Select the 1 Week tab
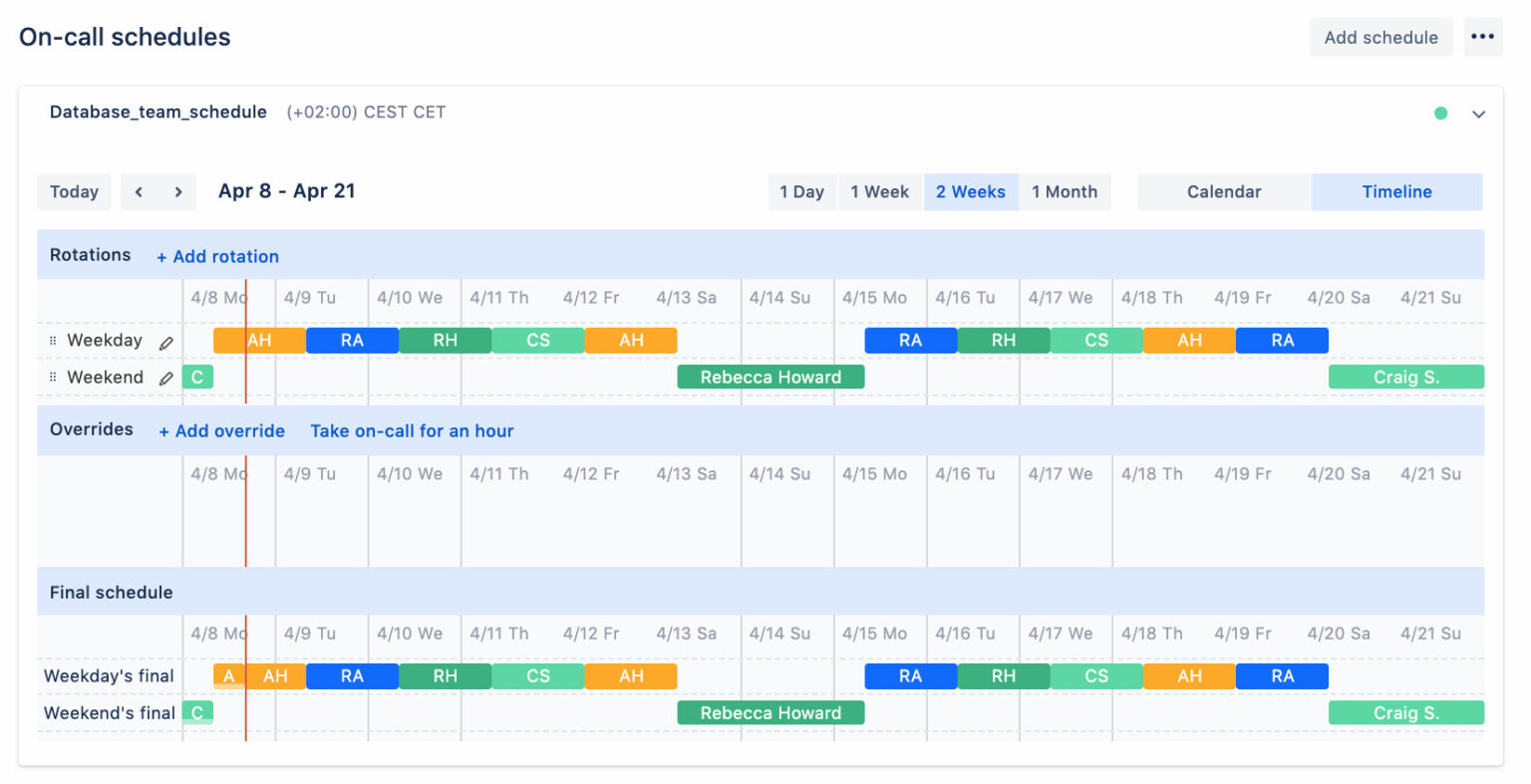This screenshot has height=784, width=1531. (x=879, y=191)
